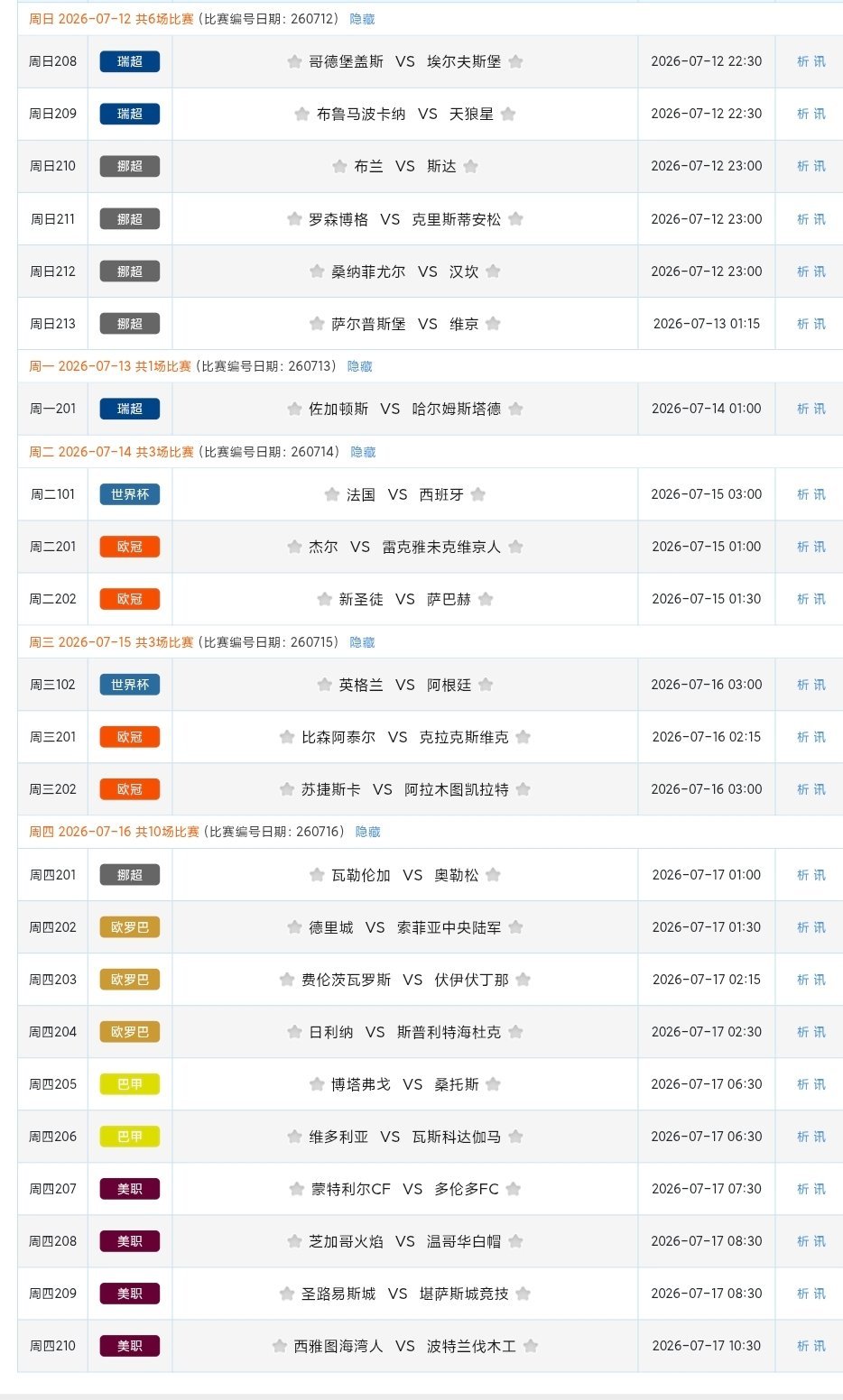Open 析 analysis for 周二101 法国 match
843x1400 pixels.
[x=802, y=494]
